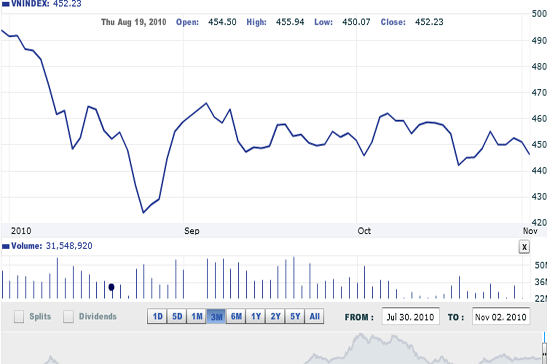Select the 2Y time range
Image resolution: width=550 pixels, height=364 pixels.
click(x=275, y=317)
